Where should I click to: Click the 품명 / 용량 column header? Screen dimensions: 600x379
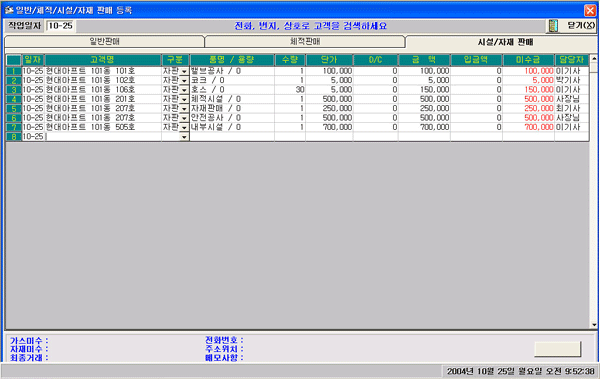(x=232, y=60)
